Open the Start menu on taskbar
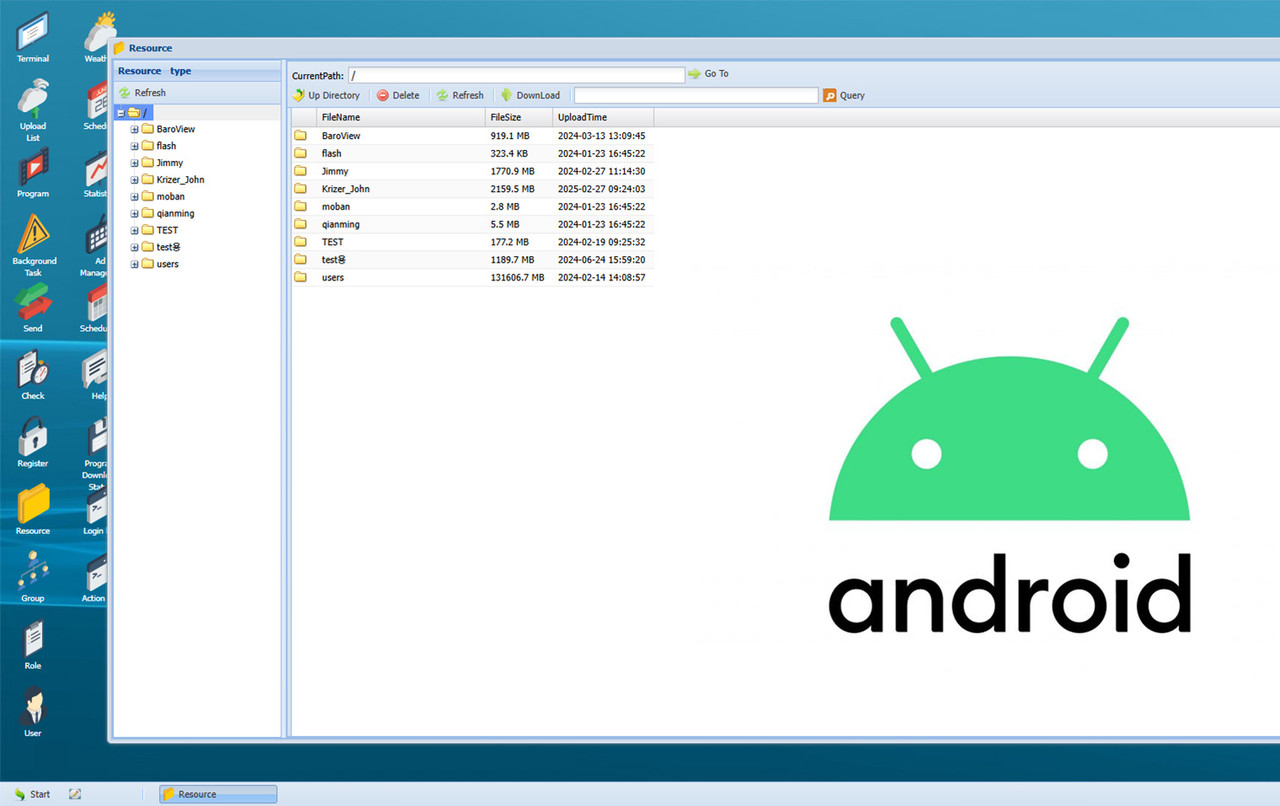The width and height of the screenshot is (1280, 806). tap(32, 794)
